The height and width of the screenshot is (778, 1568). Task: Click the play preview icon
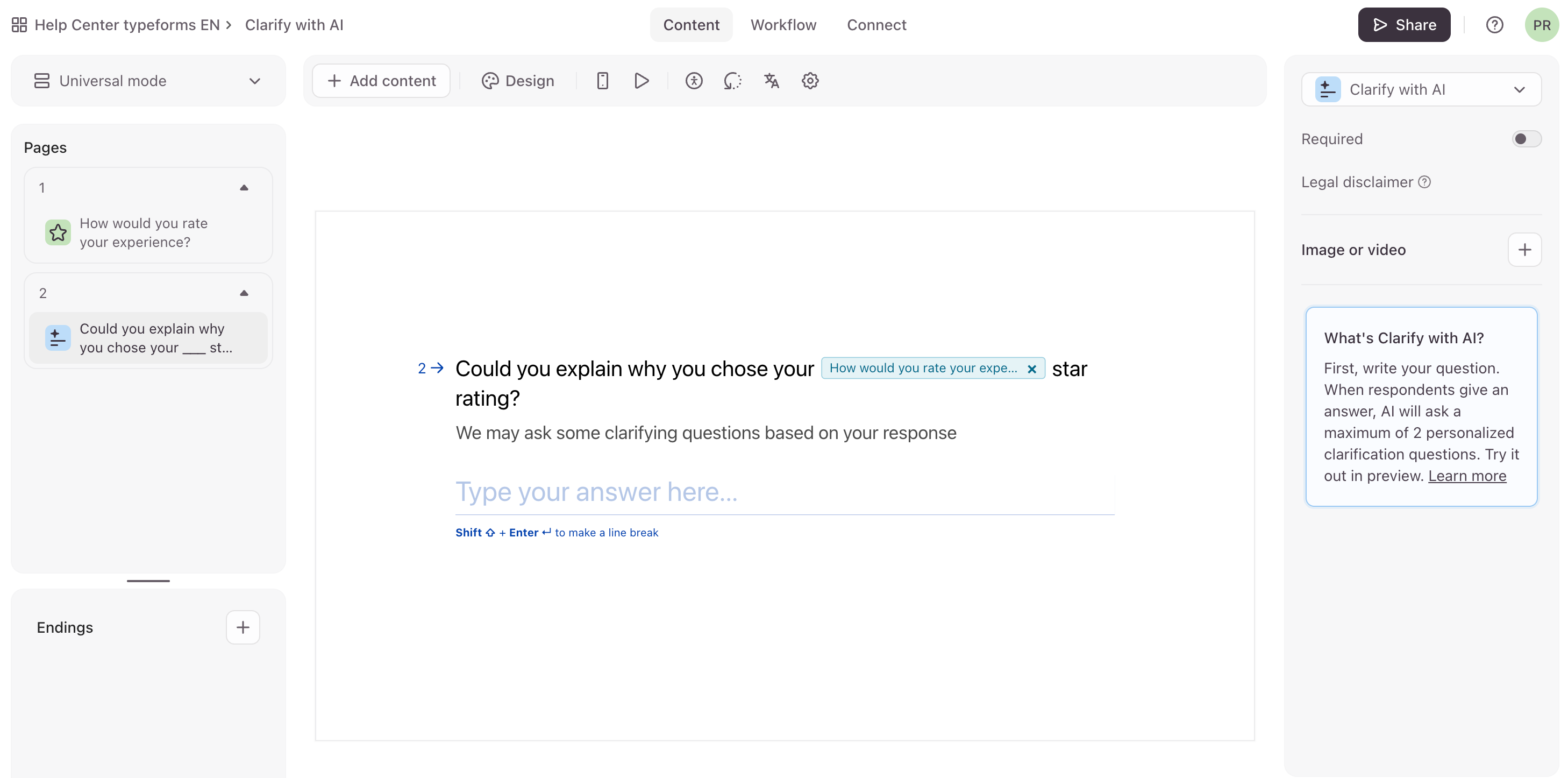click(641, 80)
